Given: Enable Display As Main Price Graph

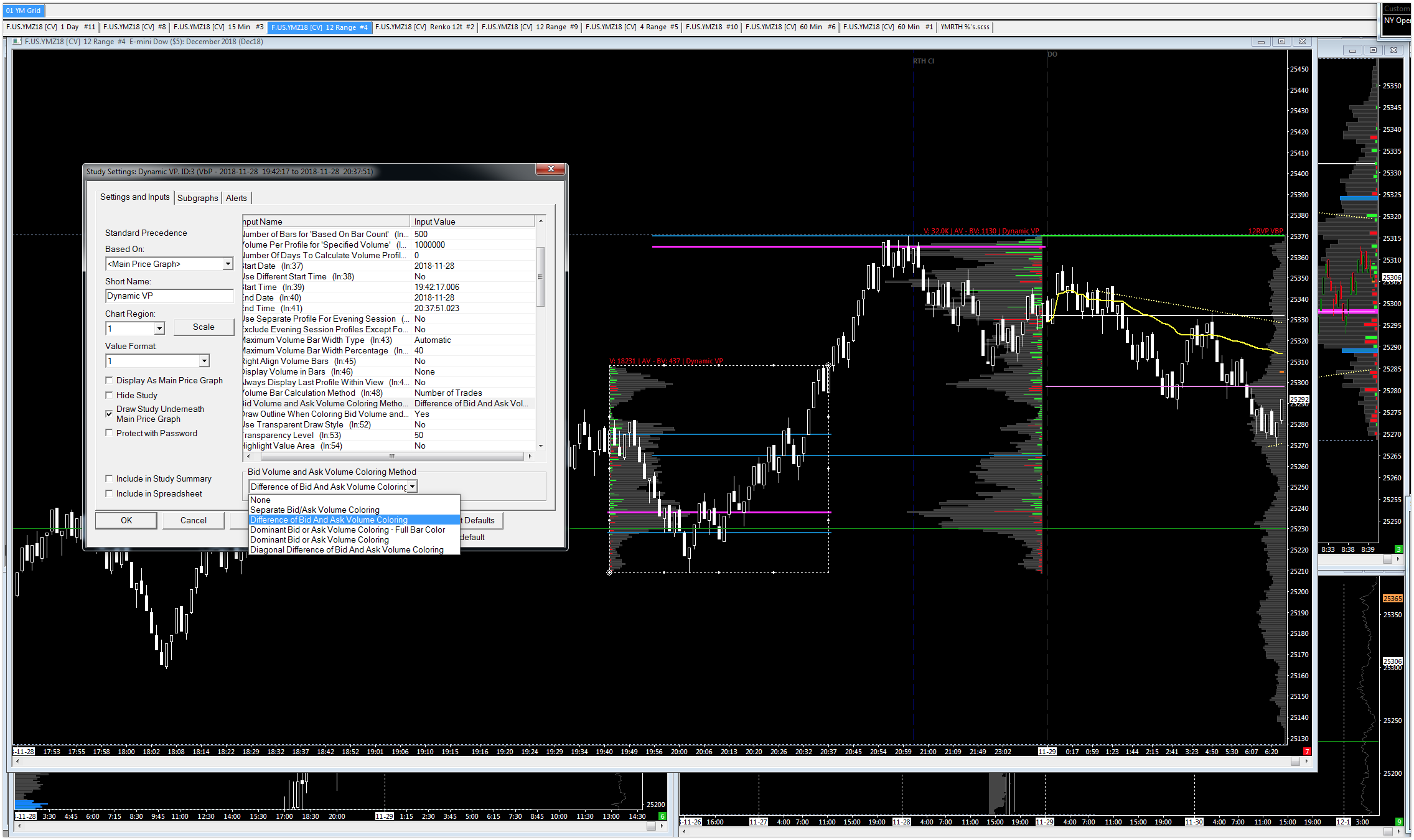Looking at the screenshot, I should tap(110, 380).
